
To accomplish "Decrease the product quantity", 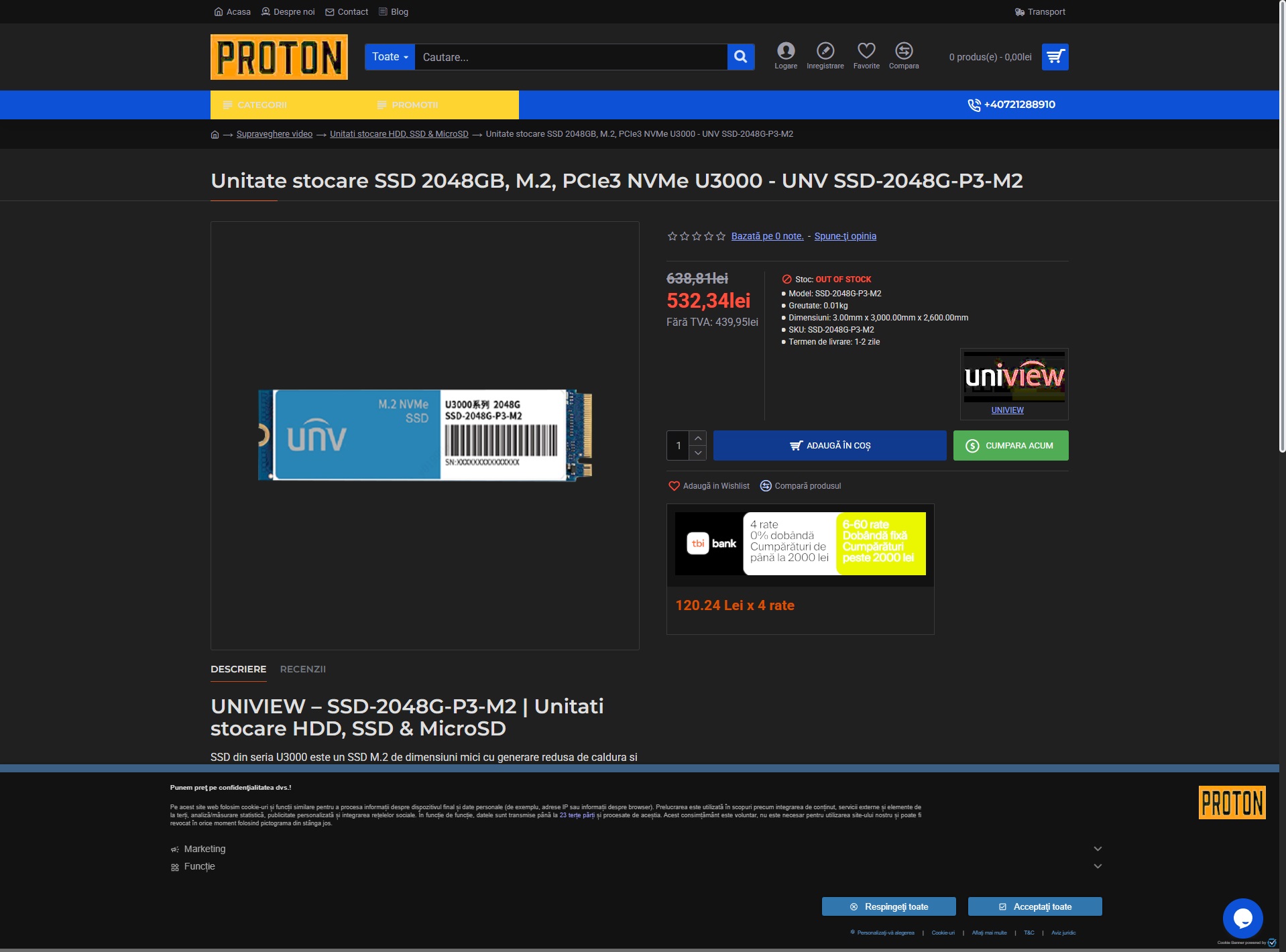I will pyautogui.click(x=698, y=453).
